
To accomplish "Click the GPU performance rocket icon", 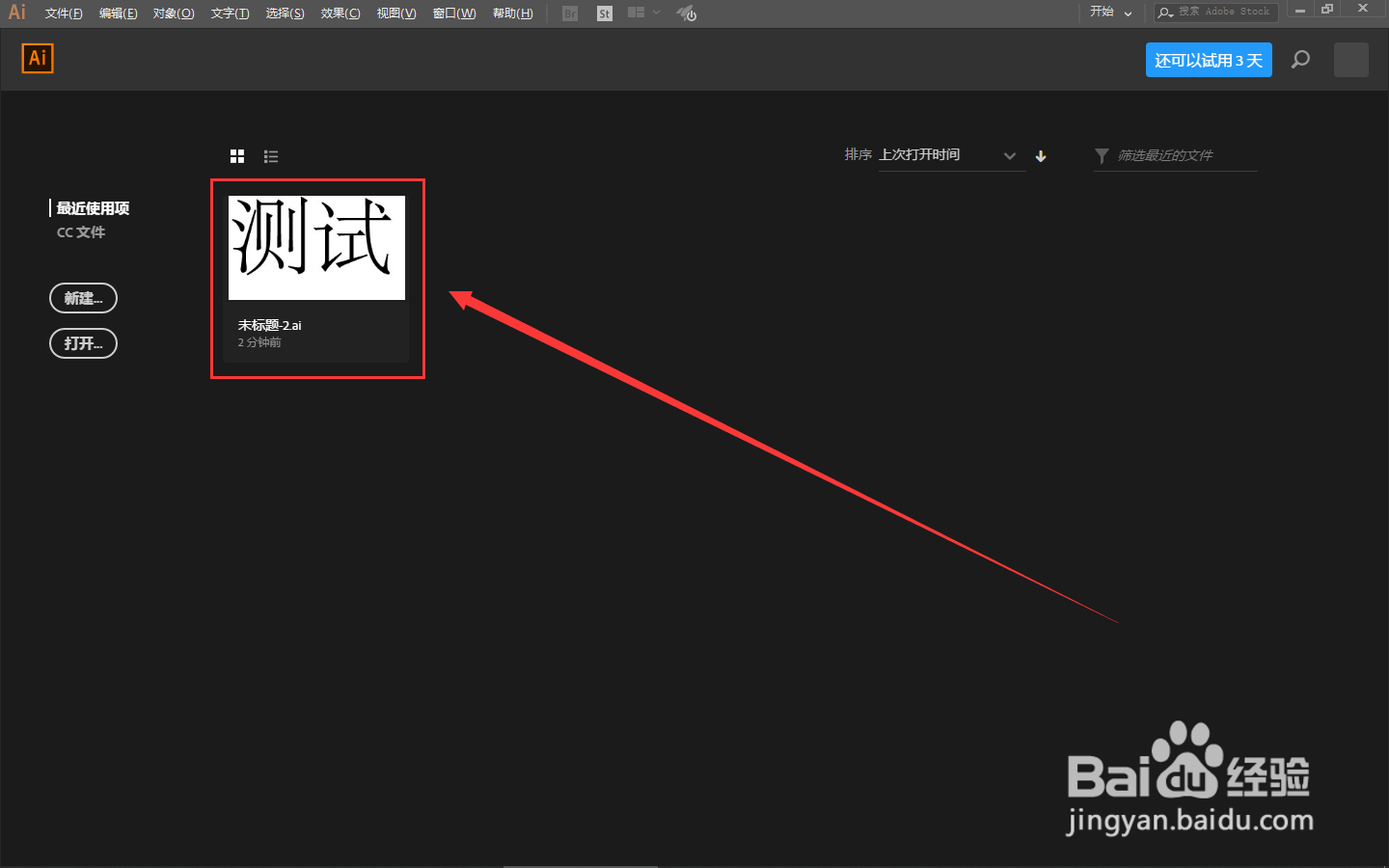I will click(687, 14).
